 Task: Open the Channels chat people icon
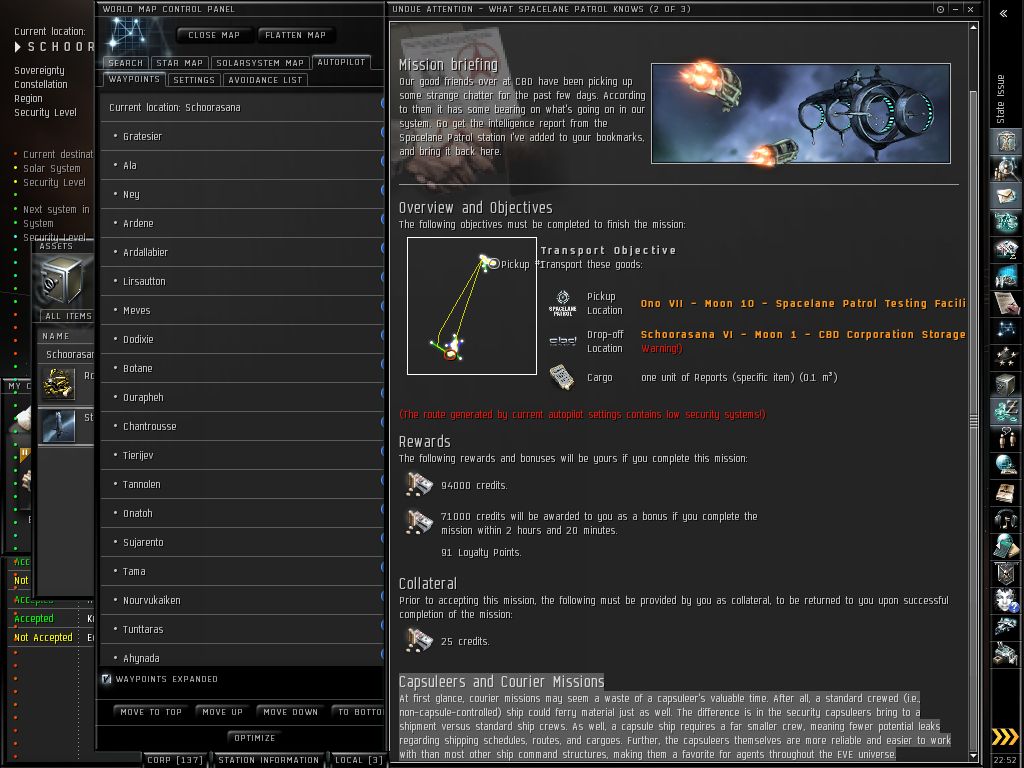(1006, 438)
